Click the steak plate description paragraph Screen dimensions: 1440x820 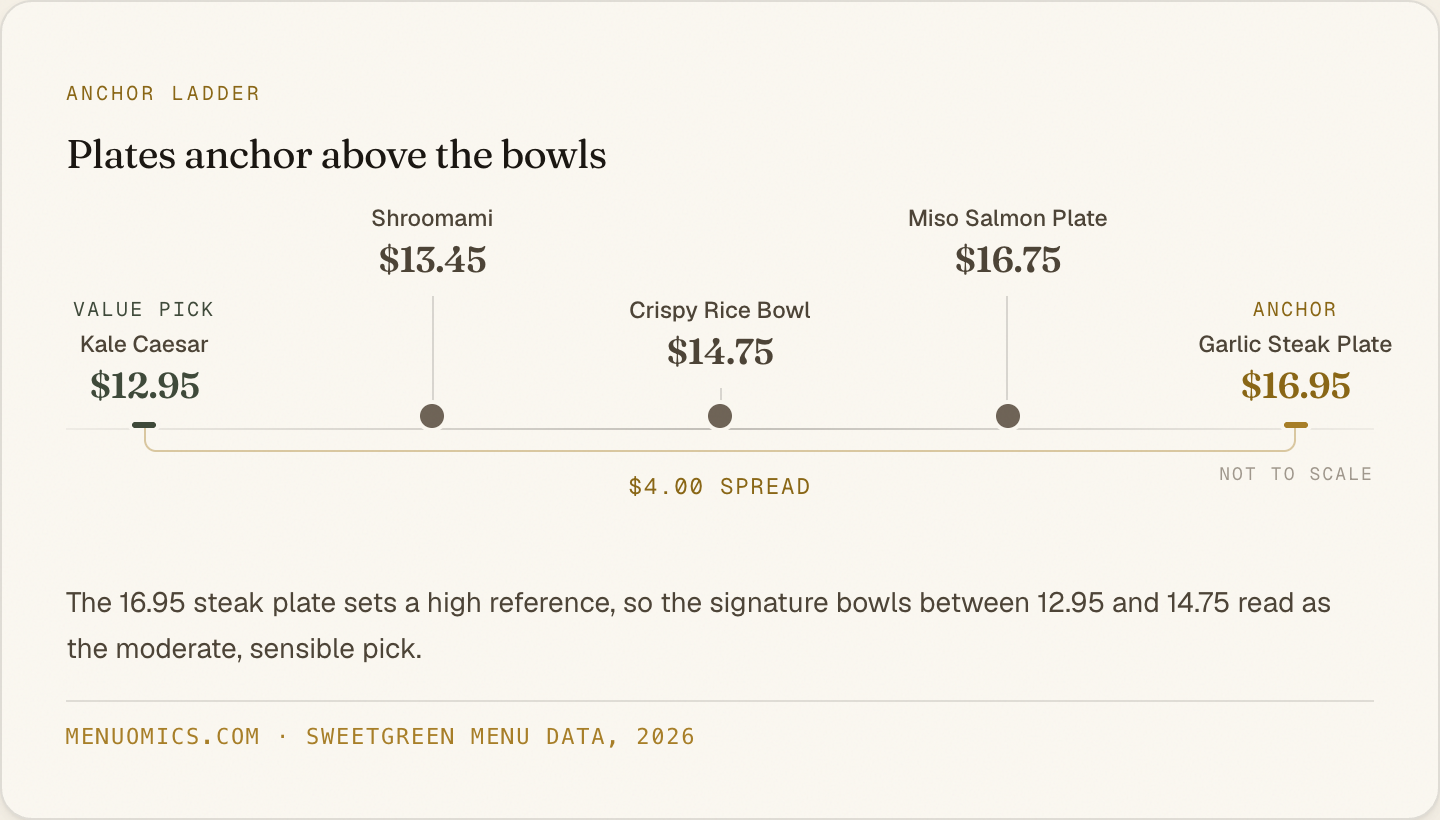click(698, 626)
